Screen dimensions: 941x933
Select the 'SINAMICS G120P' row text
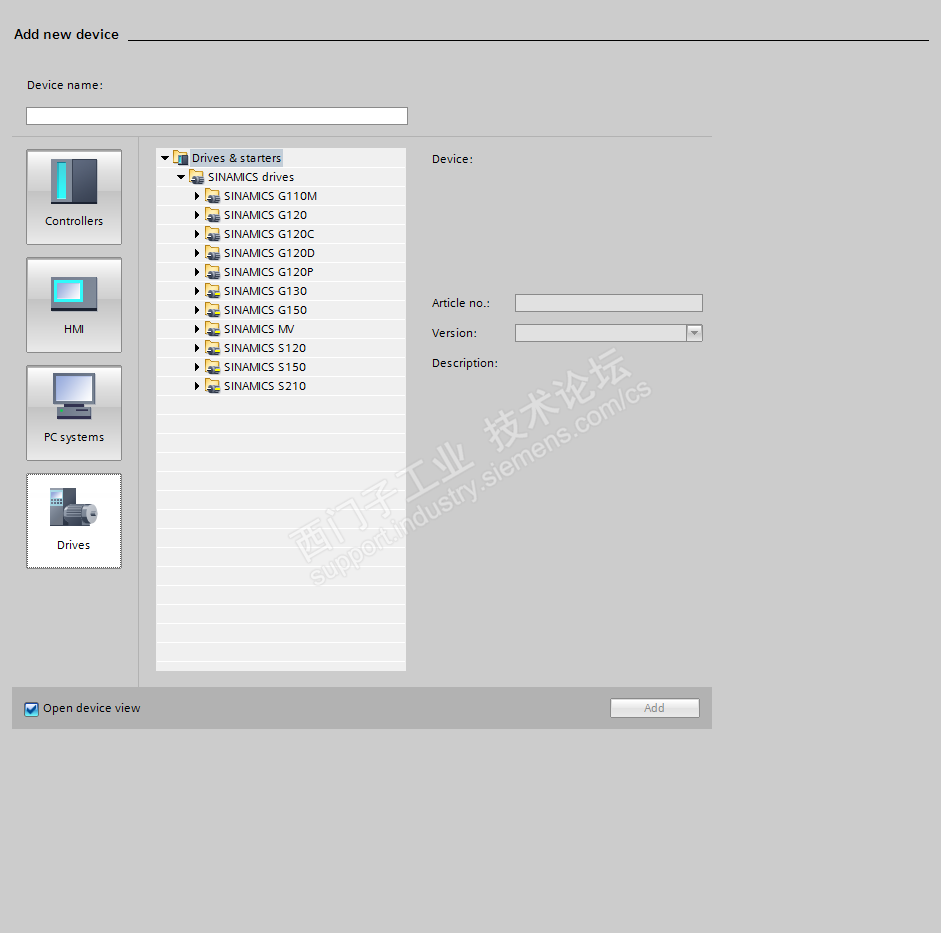(268, 272)
